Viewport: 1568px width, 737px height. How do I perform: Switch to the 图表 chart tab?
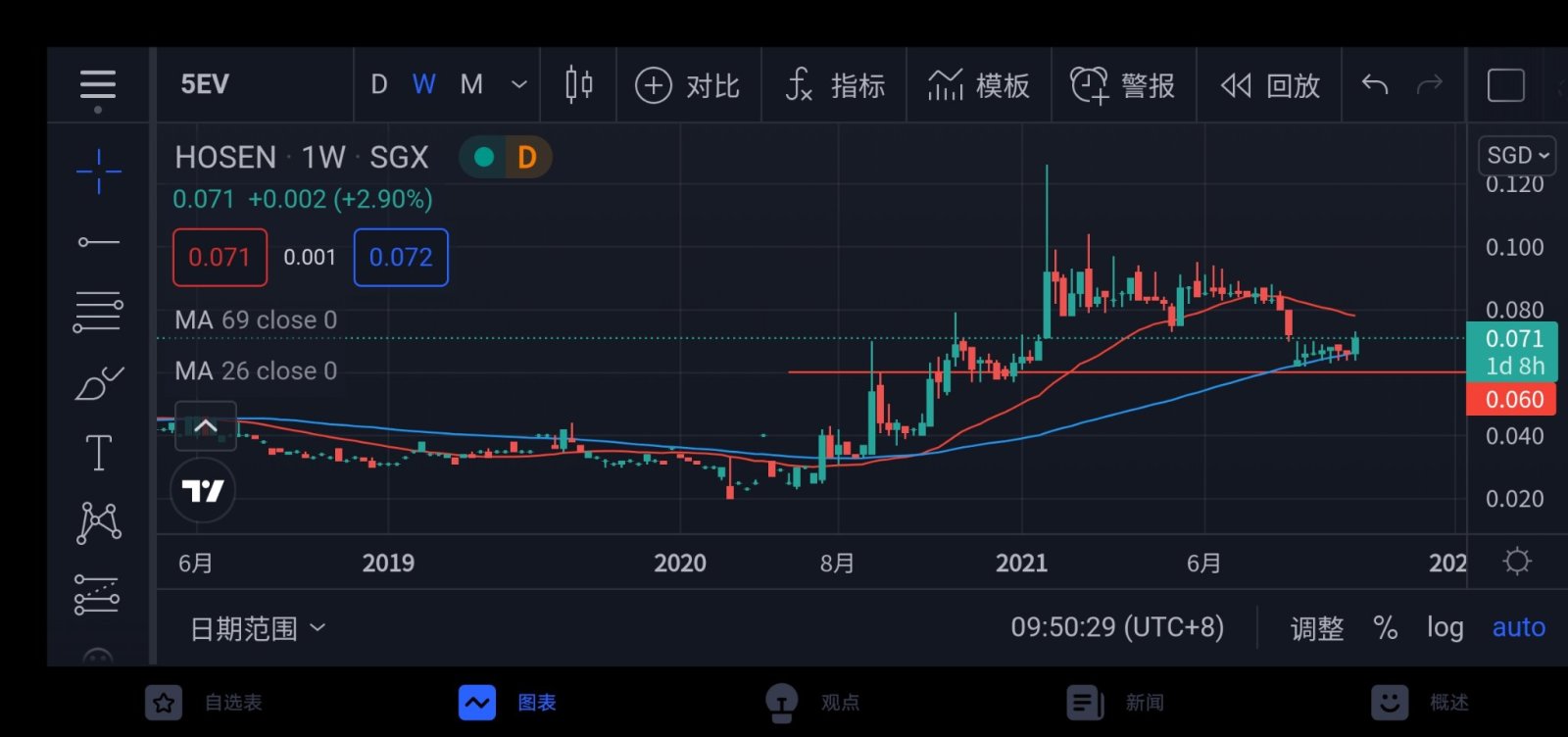pos(508,703)
